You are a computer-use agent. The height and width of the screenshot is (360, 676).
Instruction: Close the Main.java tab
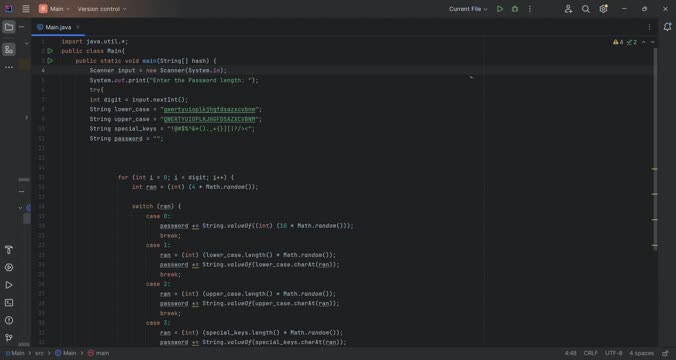pos(78,27)
